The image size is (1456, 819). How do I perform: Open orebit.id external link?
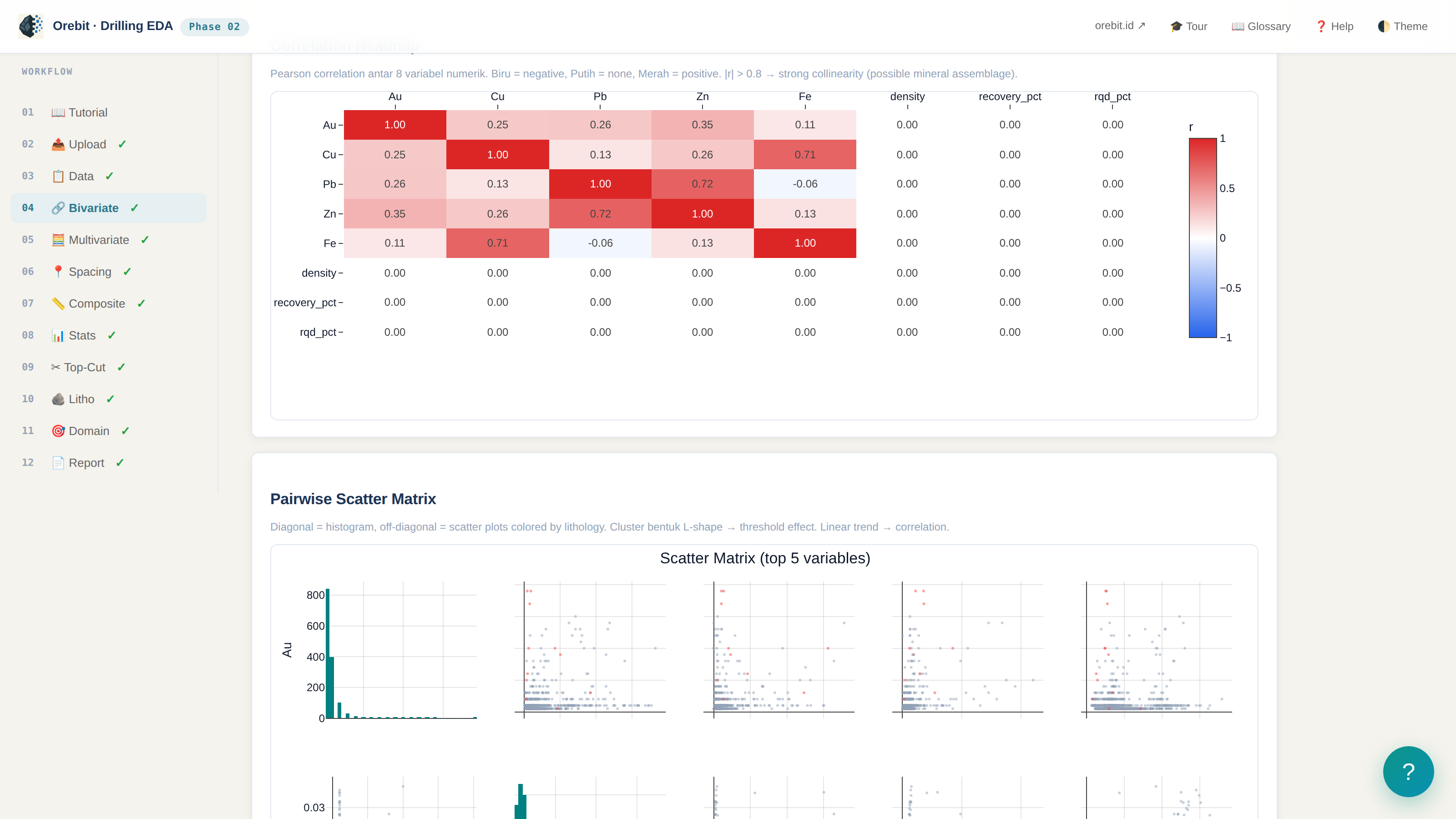tap(1120, 25)
